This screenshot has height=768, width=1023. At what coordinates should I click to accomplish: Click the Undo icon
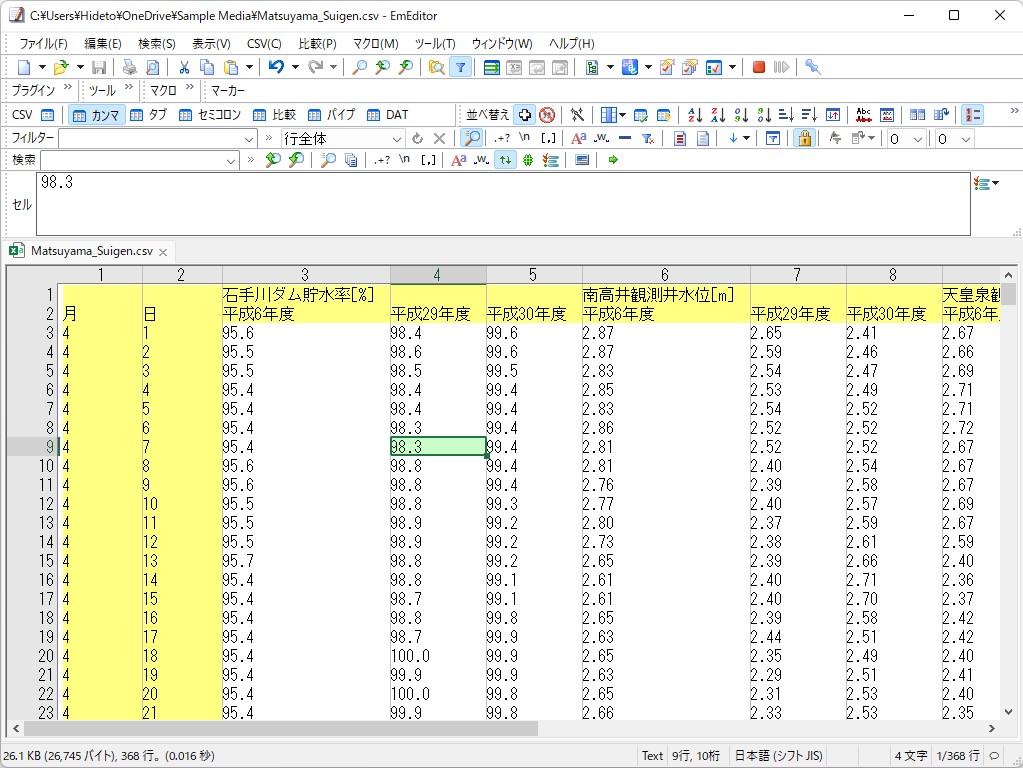click(274, 66)
